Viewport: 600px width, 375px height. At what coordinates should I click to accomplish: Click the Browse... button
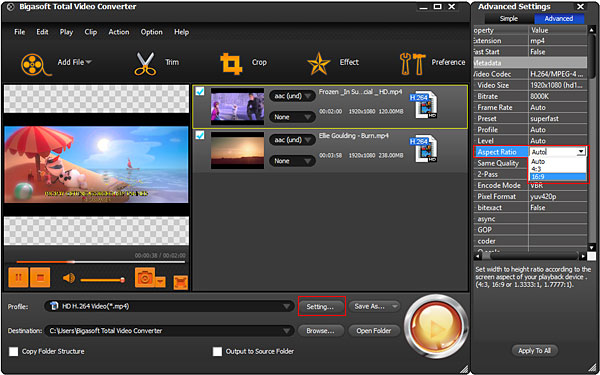320,331
